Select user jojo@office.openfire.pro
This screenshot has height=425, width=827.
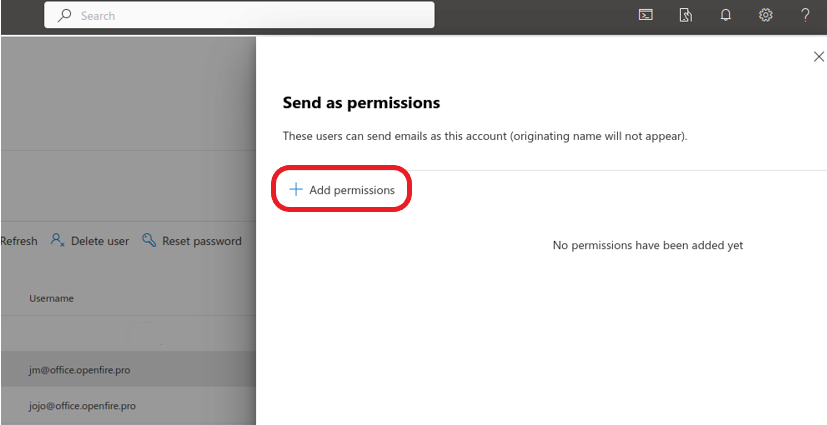click(128, 406)
